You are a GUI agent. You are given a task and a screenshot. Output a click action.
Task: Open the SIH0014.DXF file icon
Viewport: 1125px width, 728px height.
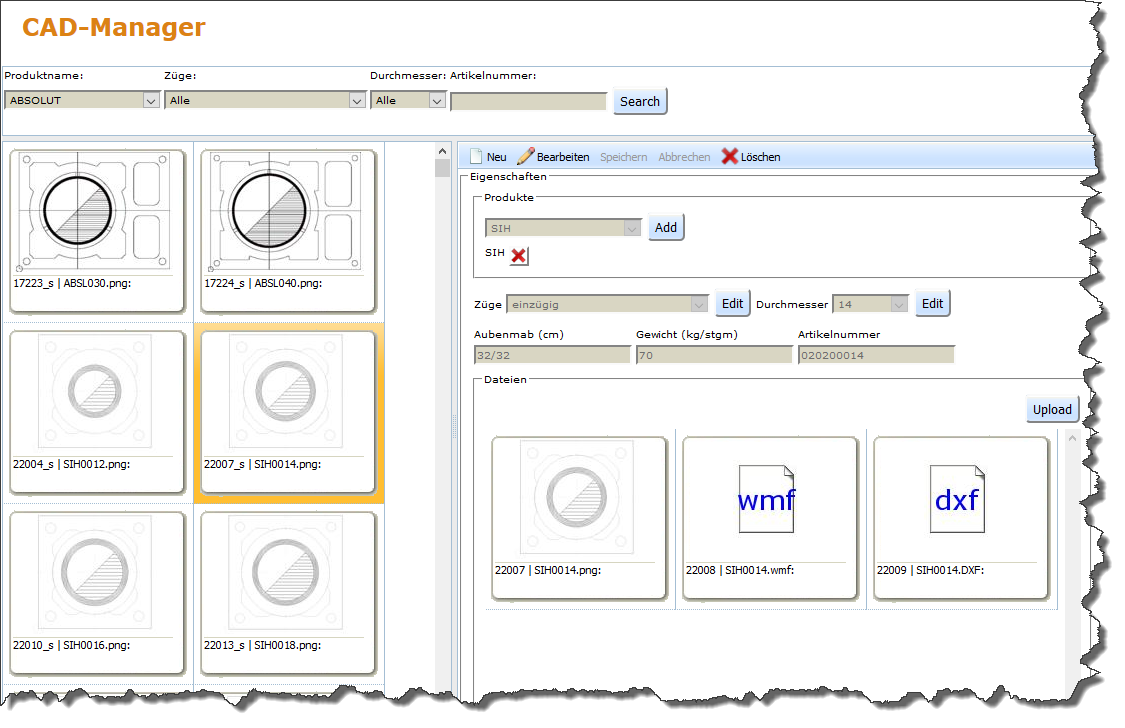(x=957, y=499)
